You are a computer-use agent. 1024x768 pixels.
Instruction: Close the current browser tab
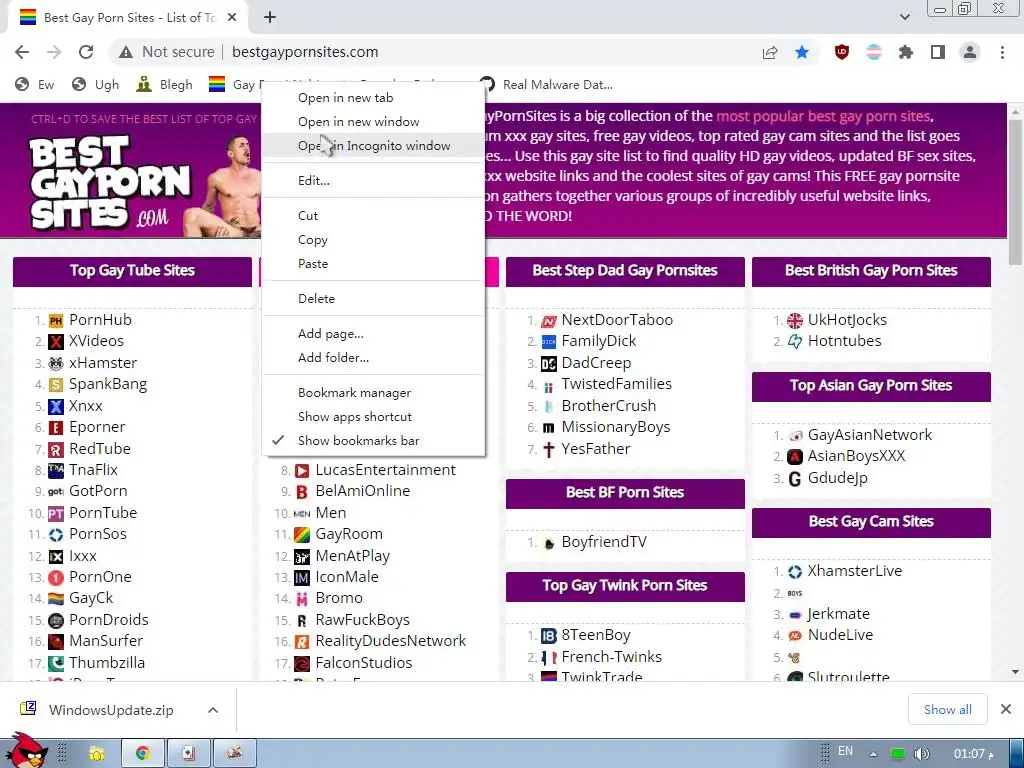point(232,18)
